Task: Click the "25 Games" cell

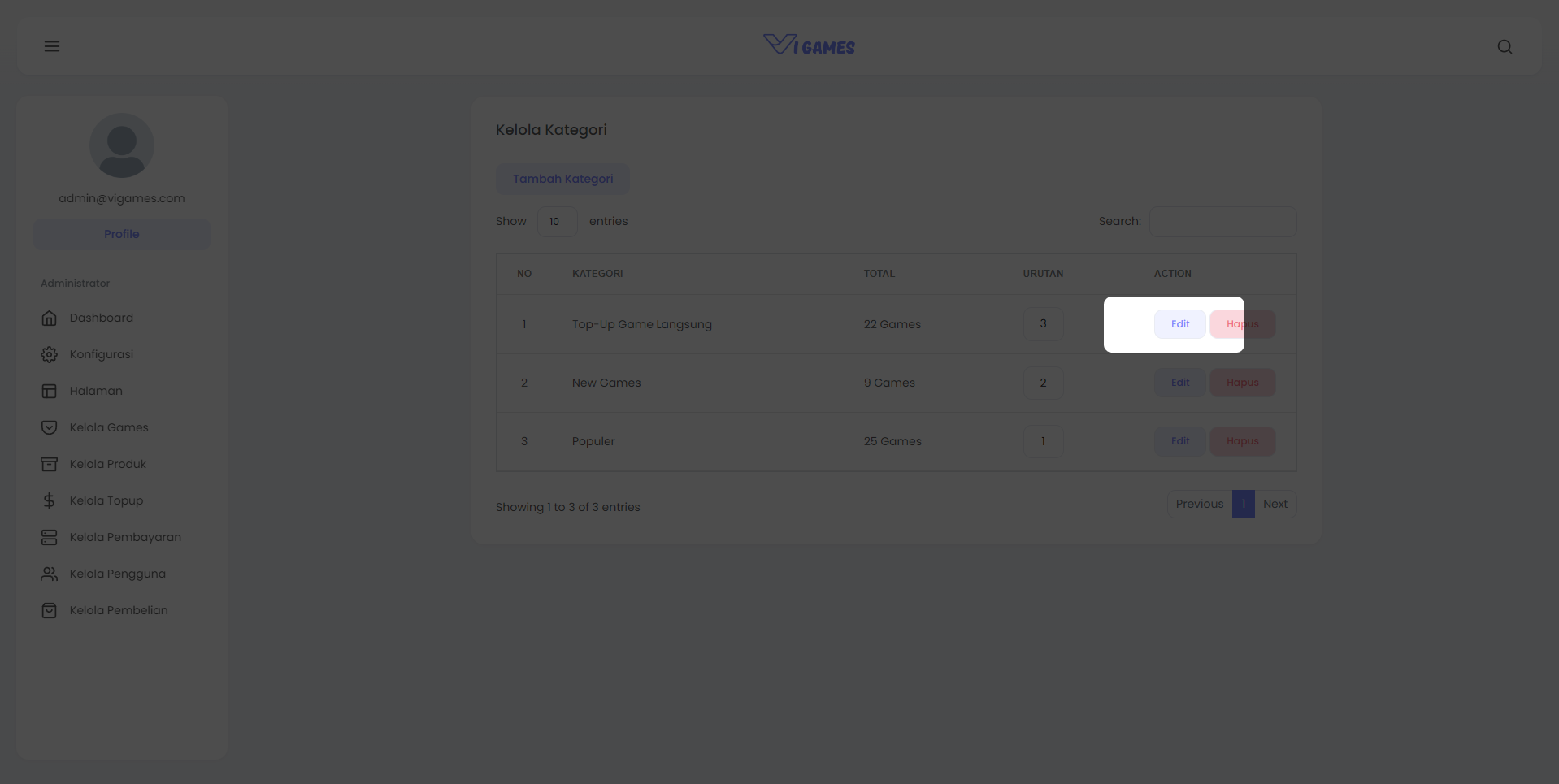Action: click(x=892, y=441)
